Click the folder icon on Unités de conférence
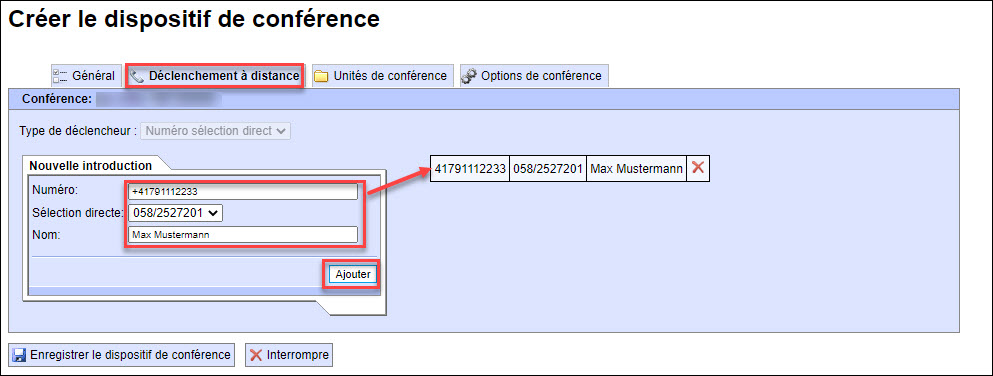Viewport: 993px width, 376px height. [x=322, y=76]
